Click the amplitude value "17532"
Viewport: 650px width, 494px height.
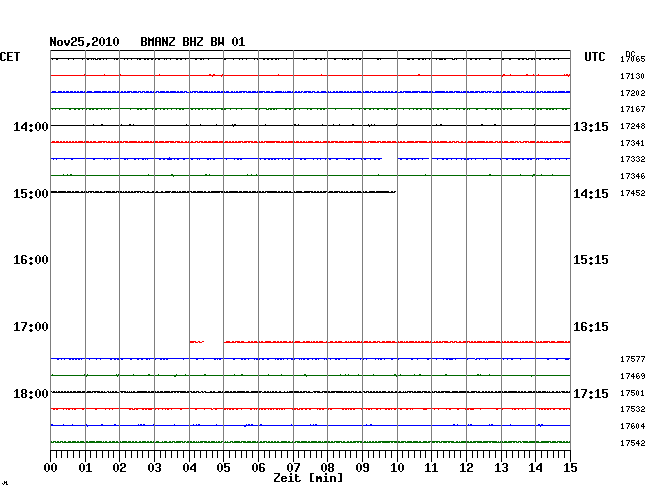tap(633, 409)
